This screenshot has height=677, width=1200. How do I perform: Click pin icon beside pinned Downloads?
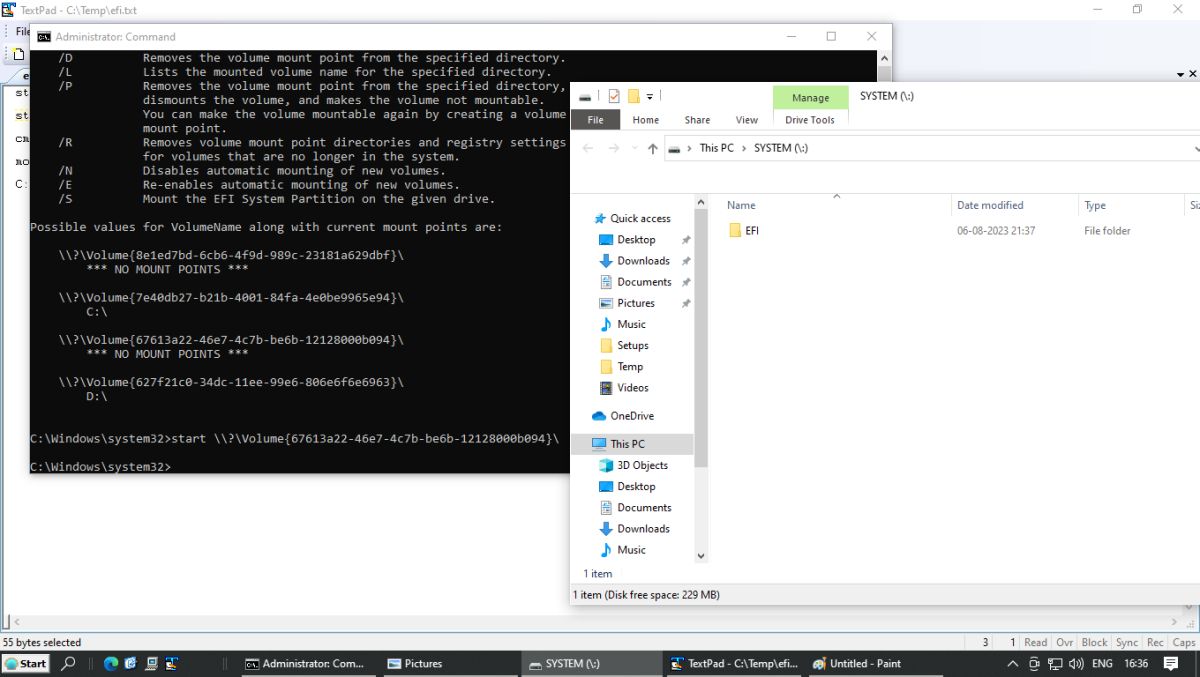pos(686,261)
